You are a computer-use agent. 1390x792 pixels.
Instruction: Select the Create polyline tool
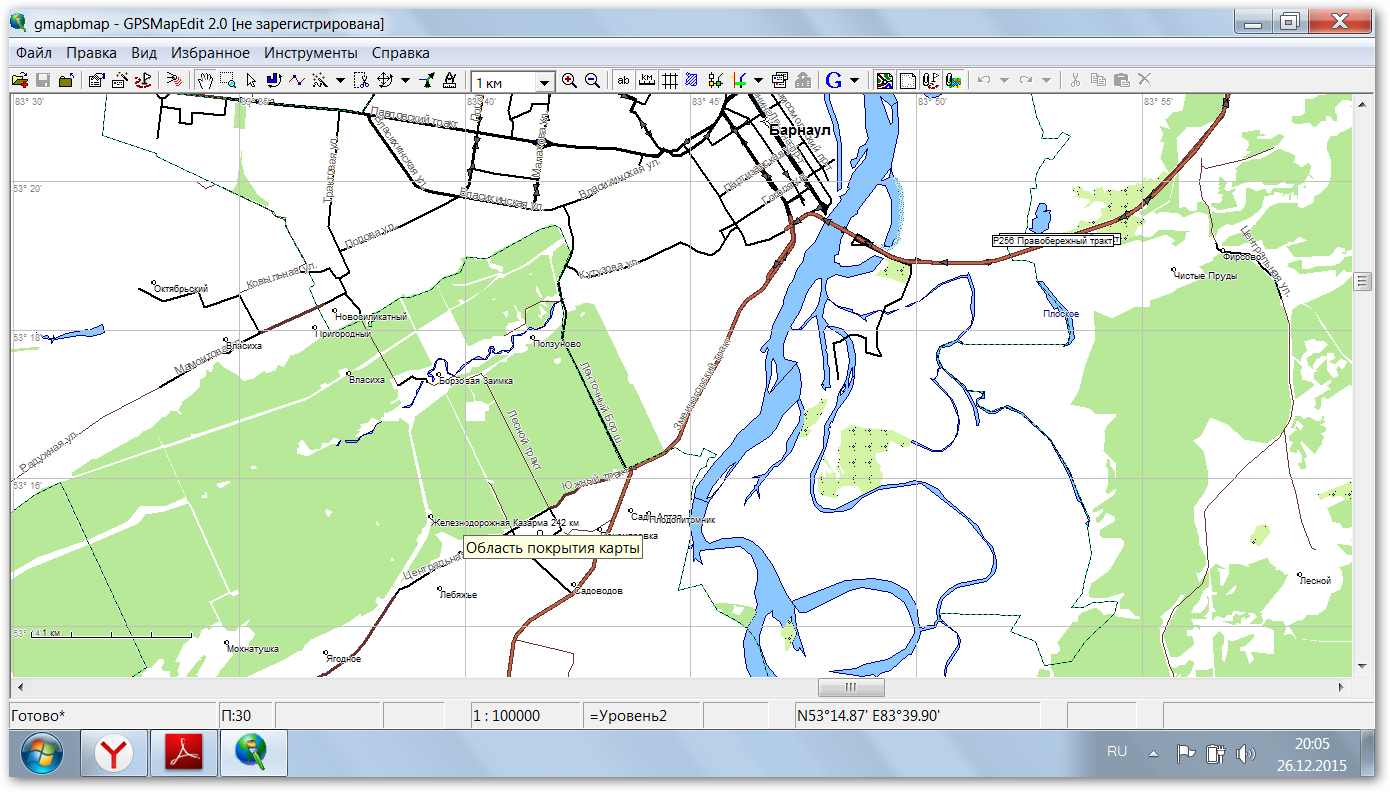click(x=296, y=80)
